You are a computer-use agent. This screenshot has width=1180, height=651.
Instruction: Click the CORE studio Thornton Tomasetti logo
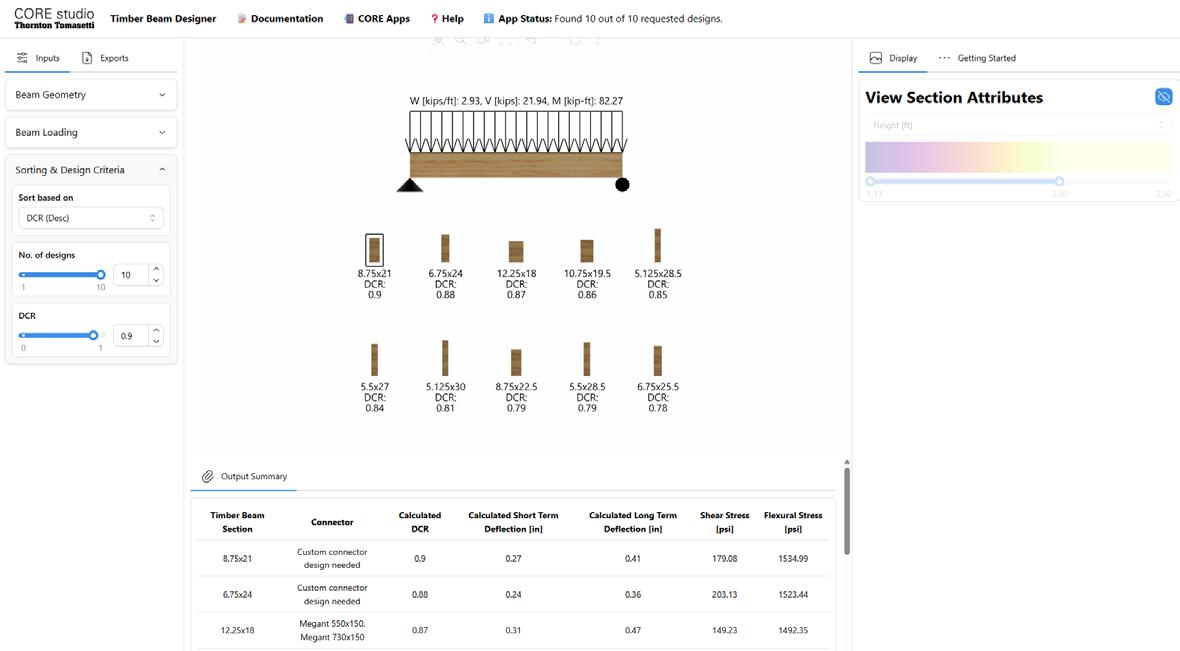click(54, 18)
